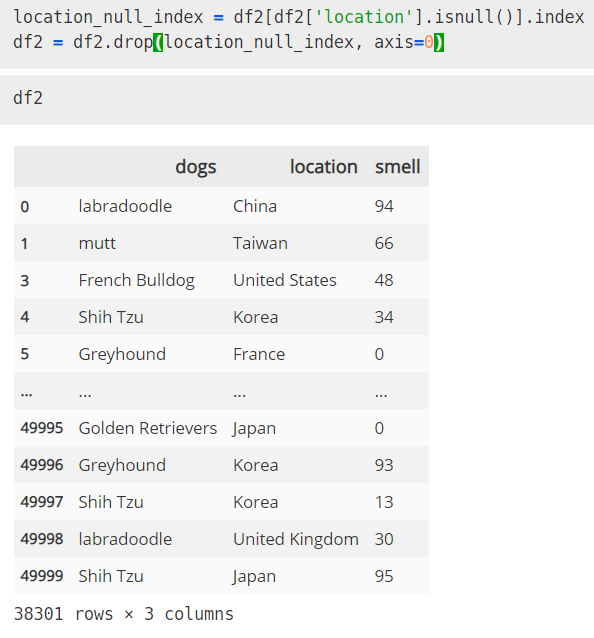
Task: Select 'Greyhound' in row 49996
Action: click(x=122, y=465)
